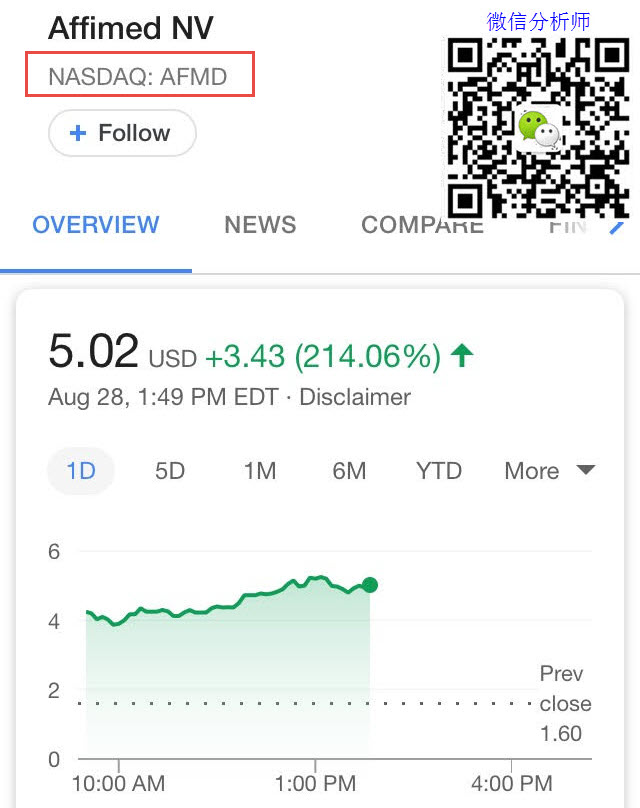Image resolution: width=640 pixels, height=808 pixels.
Task: Click the WeChat logo inside QR code
Action: 538,128
